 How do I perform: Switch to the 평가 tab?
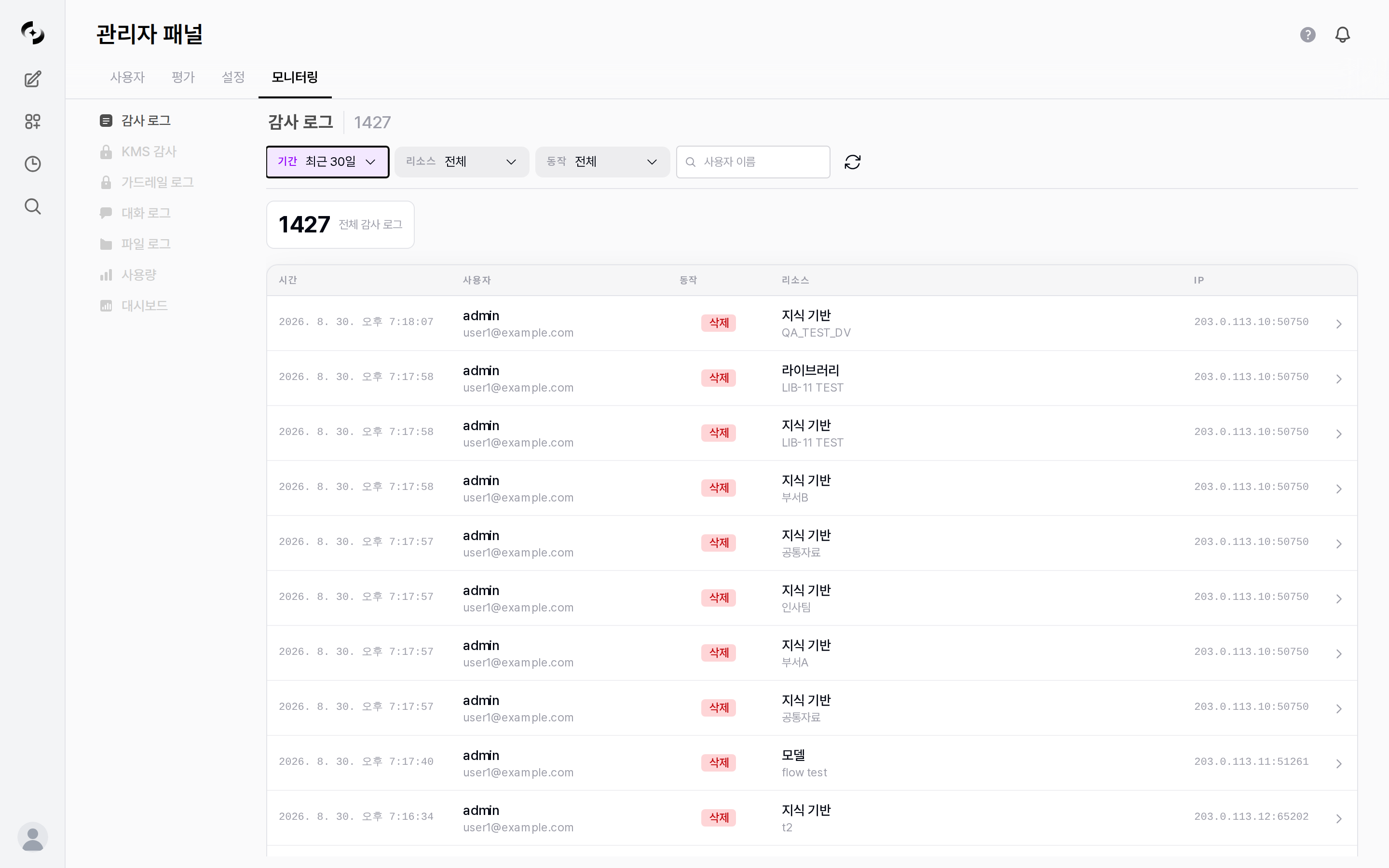pos(183,77)
